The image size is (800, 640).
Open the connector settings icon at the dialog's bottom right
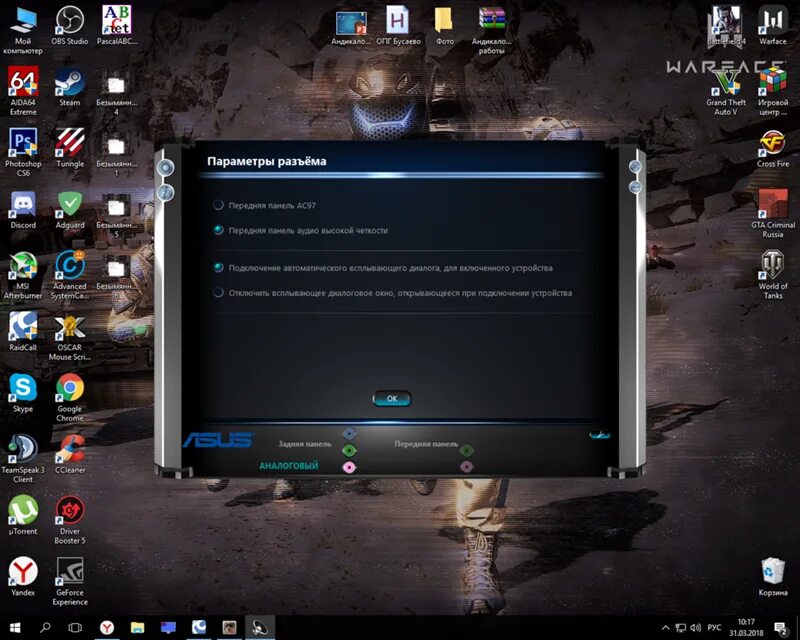pos(599,435)
